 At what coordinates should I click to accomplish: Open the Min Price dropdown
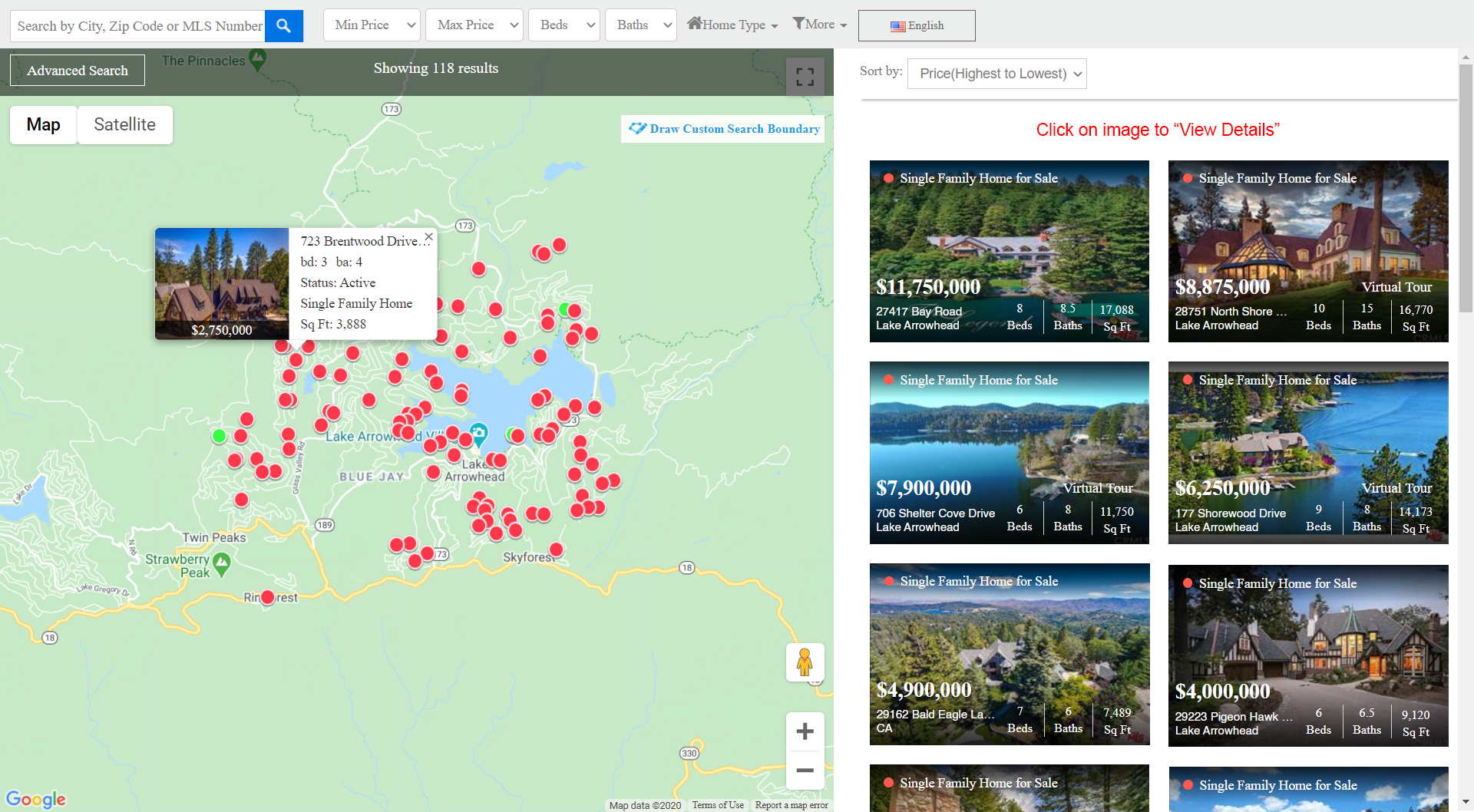coord(372,25)
